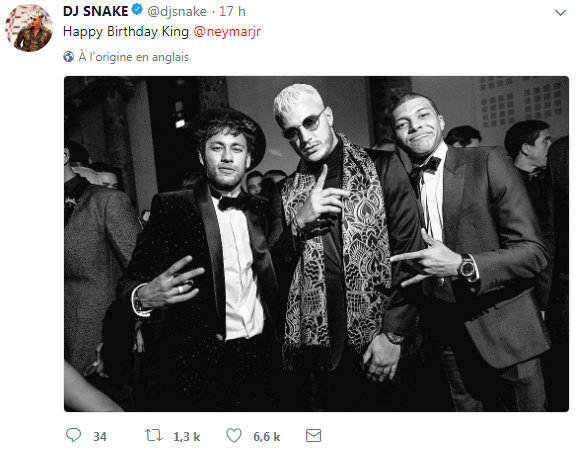Click the 34 replies count
Screen dimensions: 587x453
click(100, 437)
